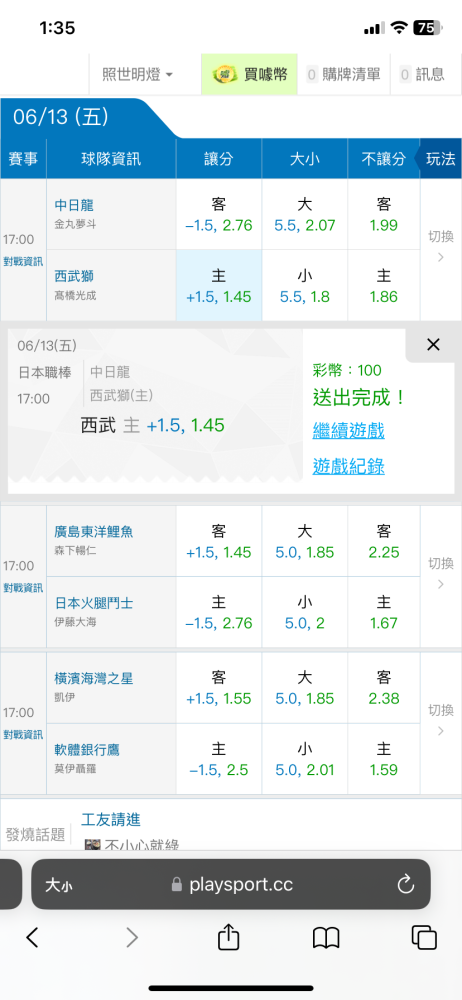Tap the 買噱幣 coin icon
The height and width of the screenshot is (1000, 462).
(225, 74)
